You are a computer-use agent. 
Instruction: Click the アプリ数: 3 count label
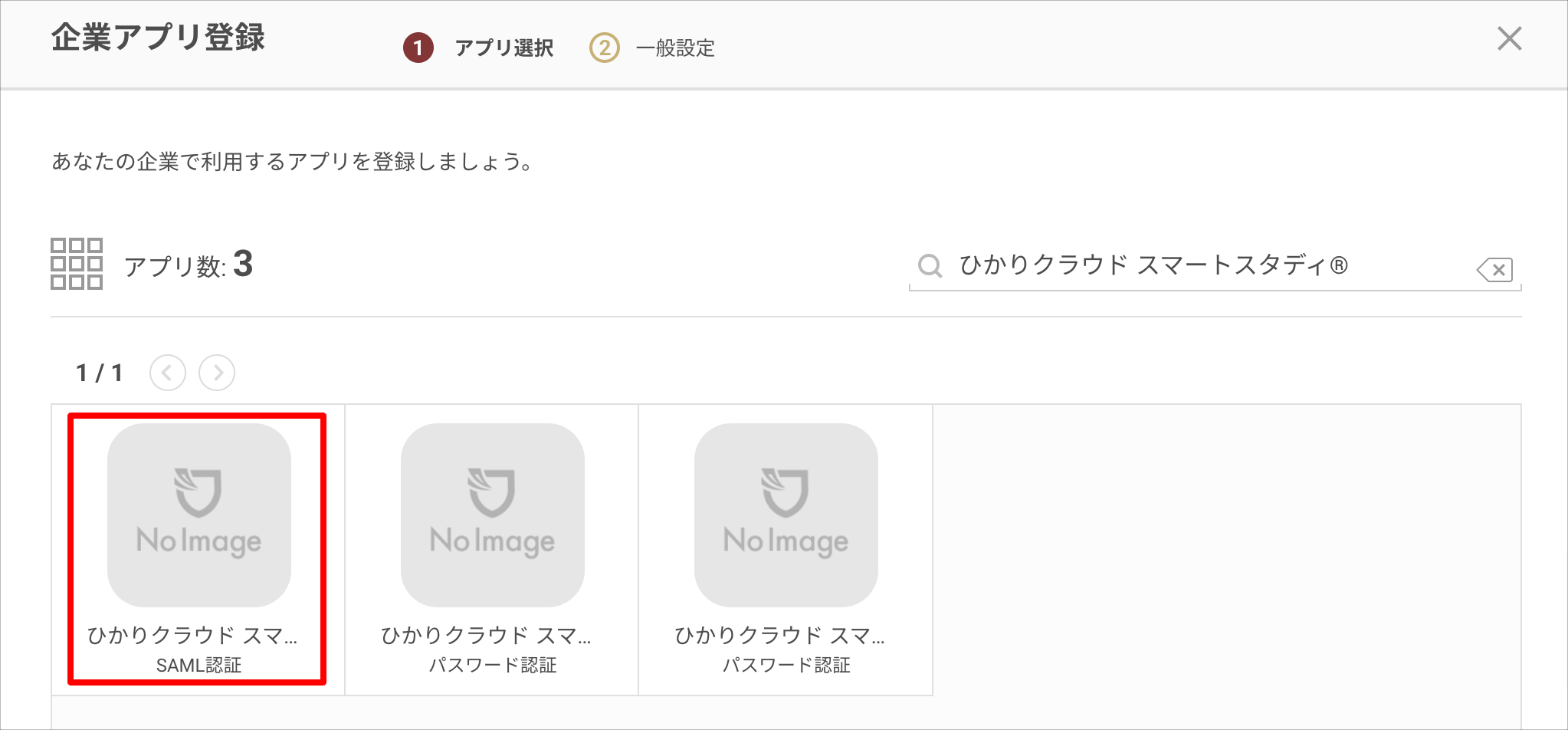pos(189,265)
